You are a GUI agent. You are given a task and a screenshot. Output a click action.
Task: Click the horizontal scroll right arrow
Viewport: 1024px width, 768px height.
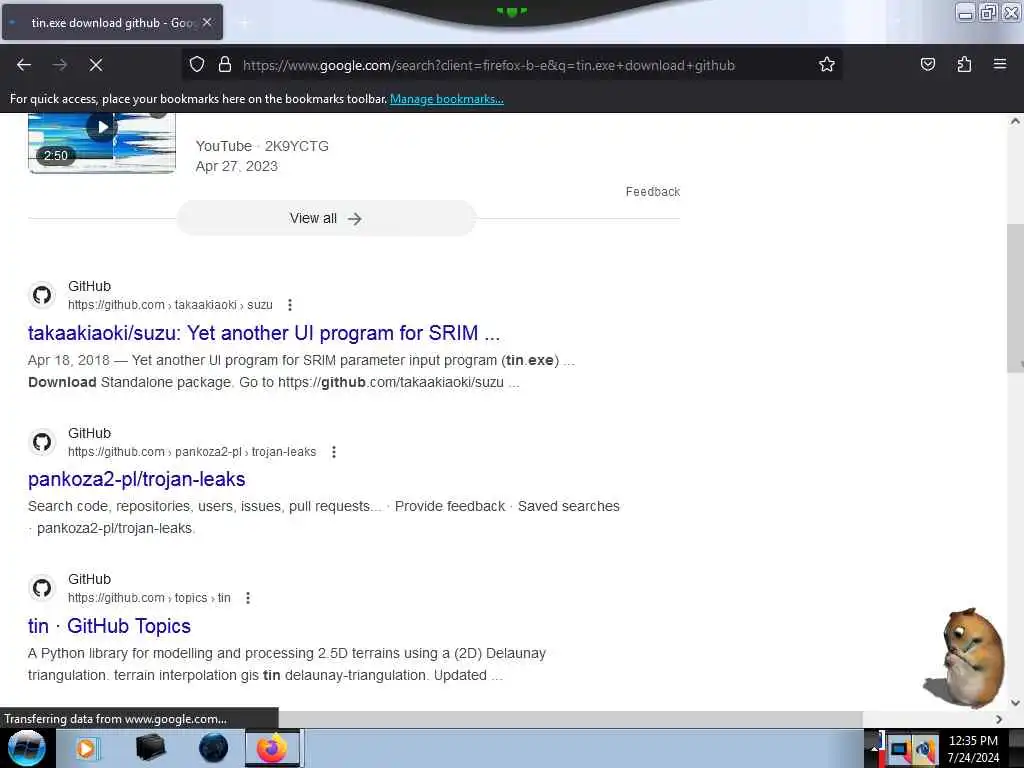[999, 719]
